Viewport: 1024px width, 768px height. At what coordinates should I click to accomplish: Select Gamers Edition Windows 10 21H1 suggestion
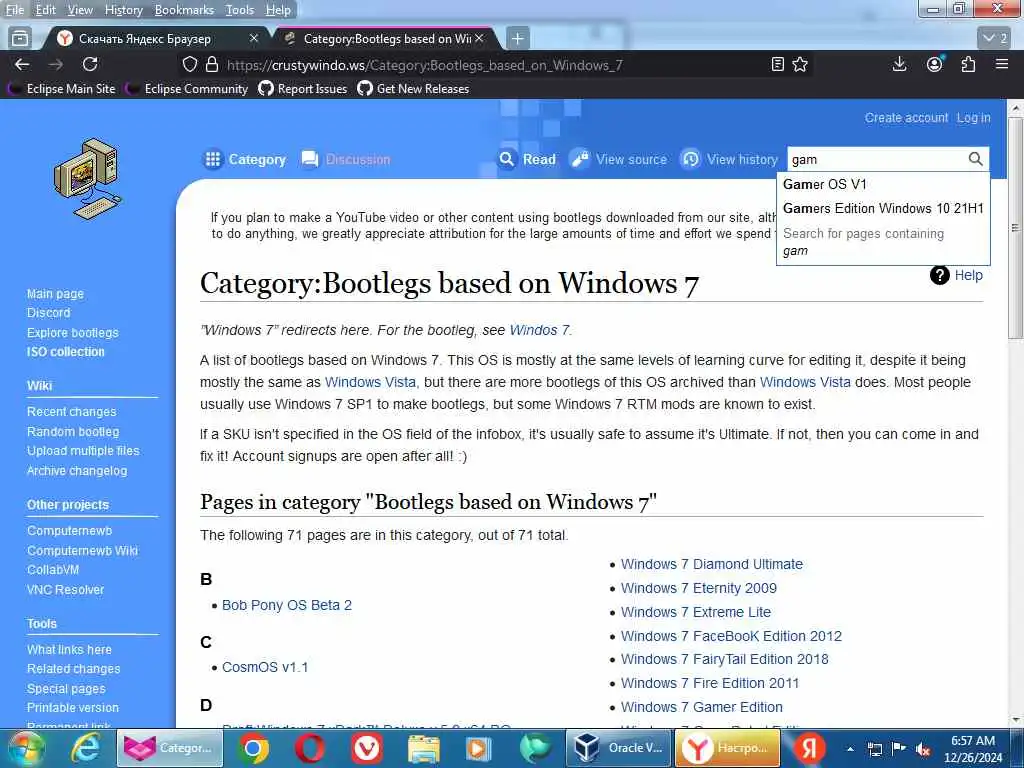[x=883, y=208]
